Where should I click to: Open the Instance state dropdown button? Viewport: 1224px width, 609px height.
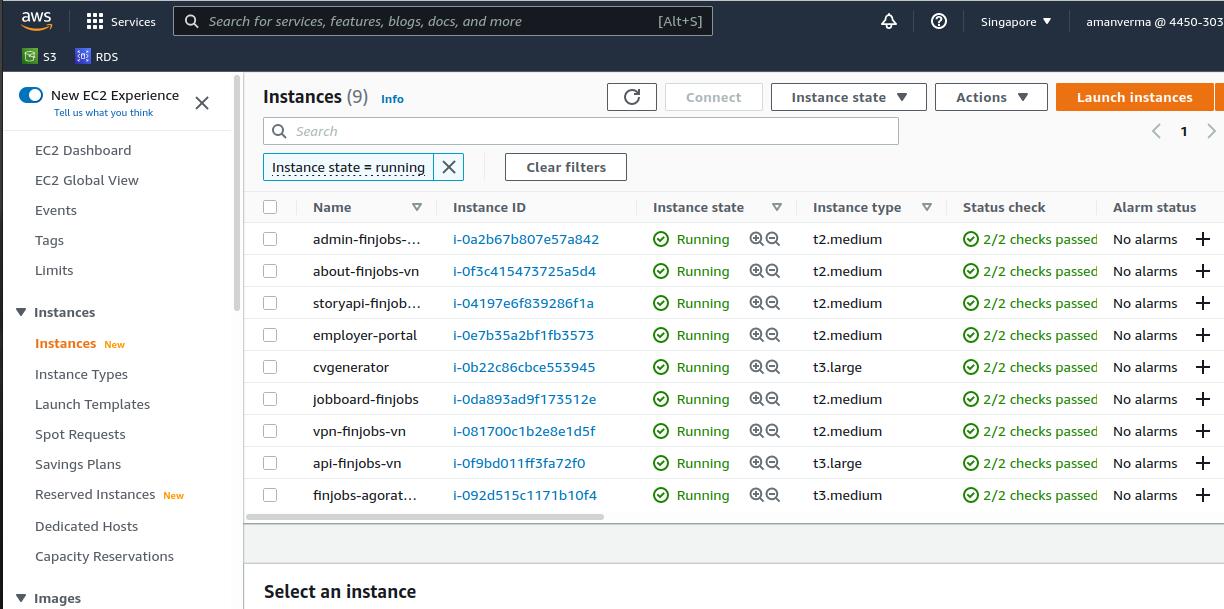click(849, 97)
